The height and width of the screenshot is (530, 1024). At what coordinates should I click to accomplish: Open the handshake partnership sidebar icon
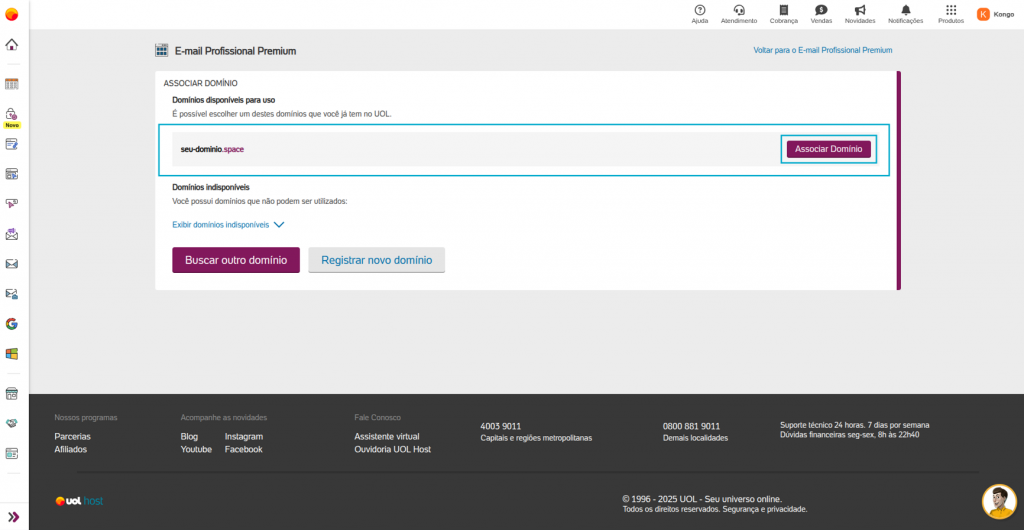(12, 423)
